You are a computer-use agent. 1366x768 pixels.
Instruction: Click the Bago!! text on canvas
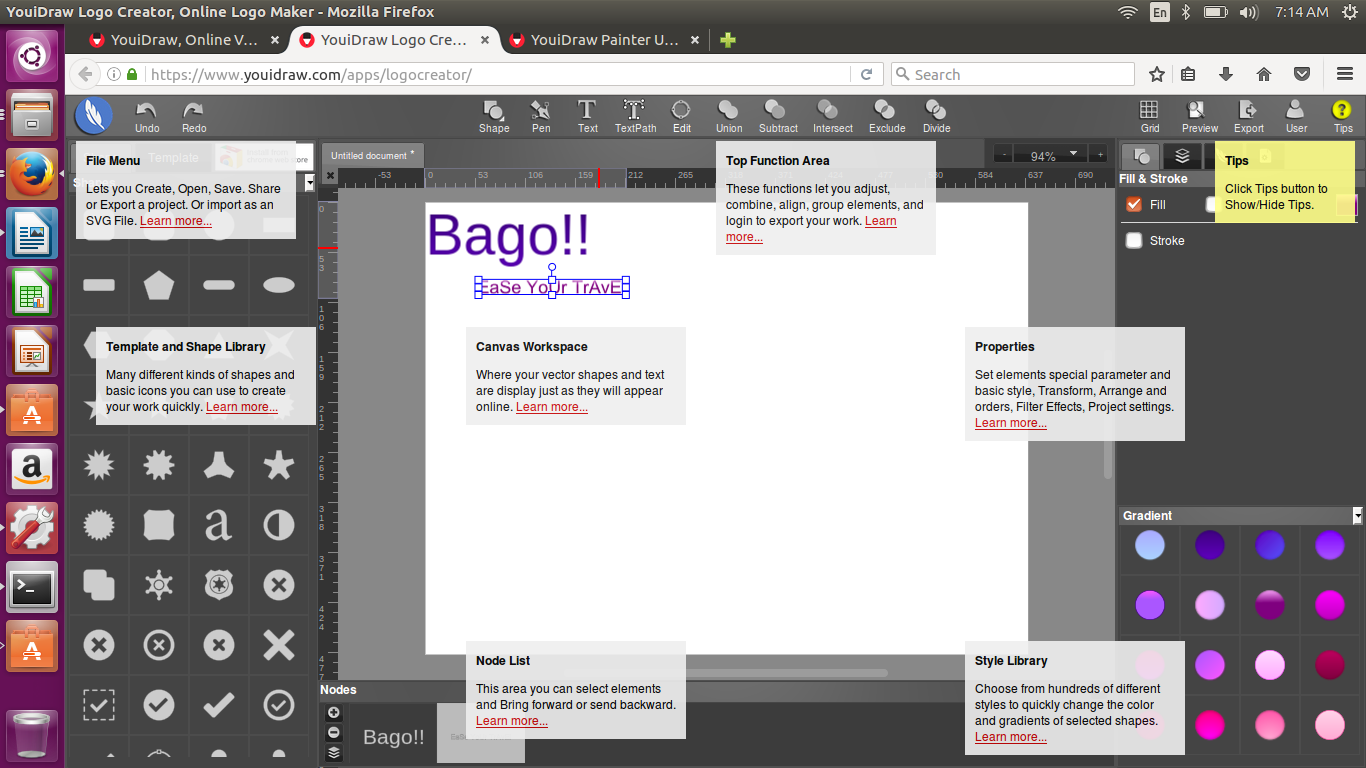click(x=508, y=236)
